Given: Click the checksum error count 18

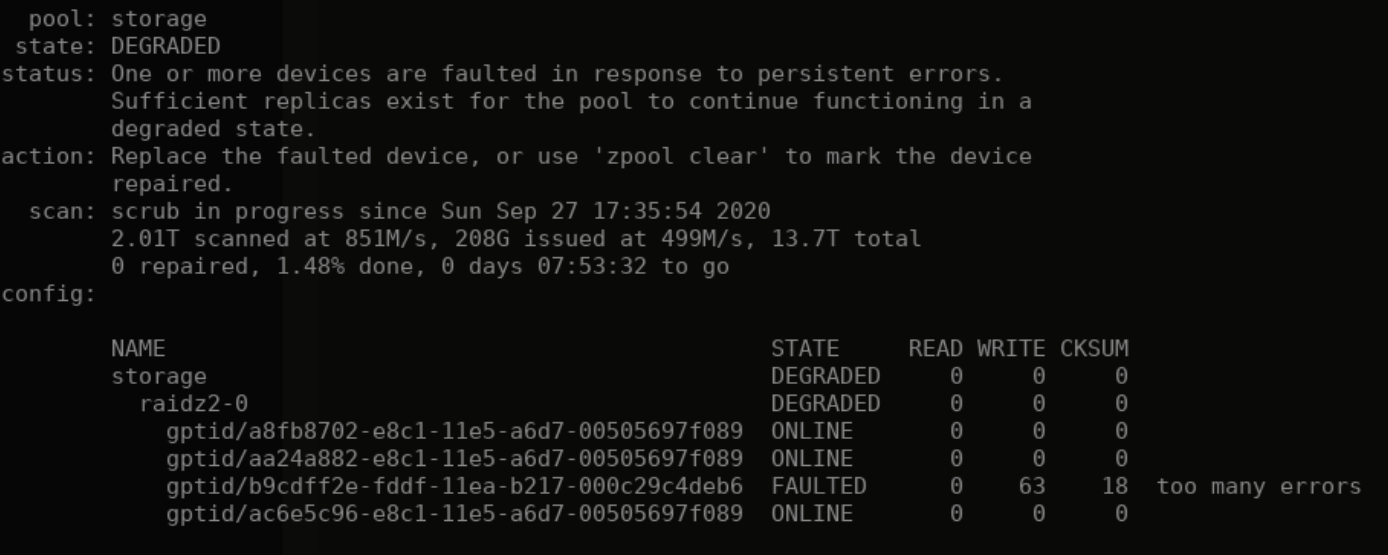Looking at the screenshot, I should point(1114,486).
